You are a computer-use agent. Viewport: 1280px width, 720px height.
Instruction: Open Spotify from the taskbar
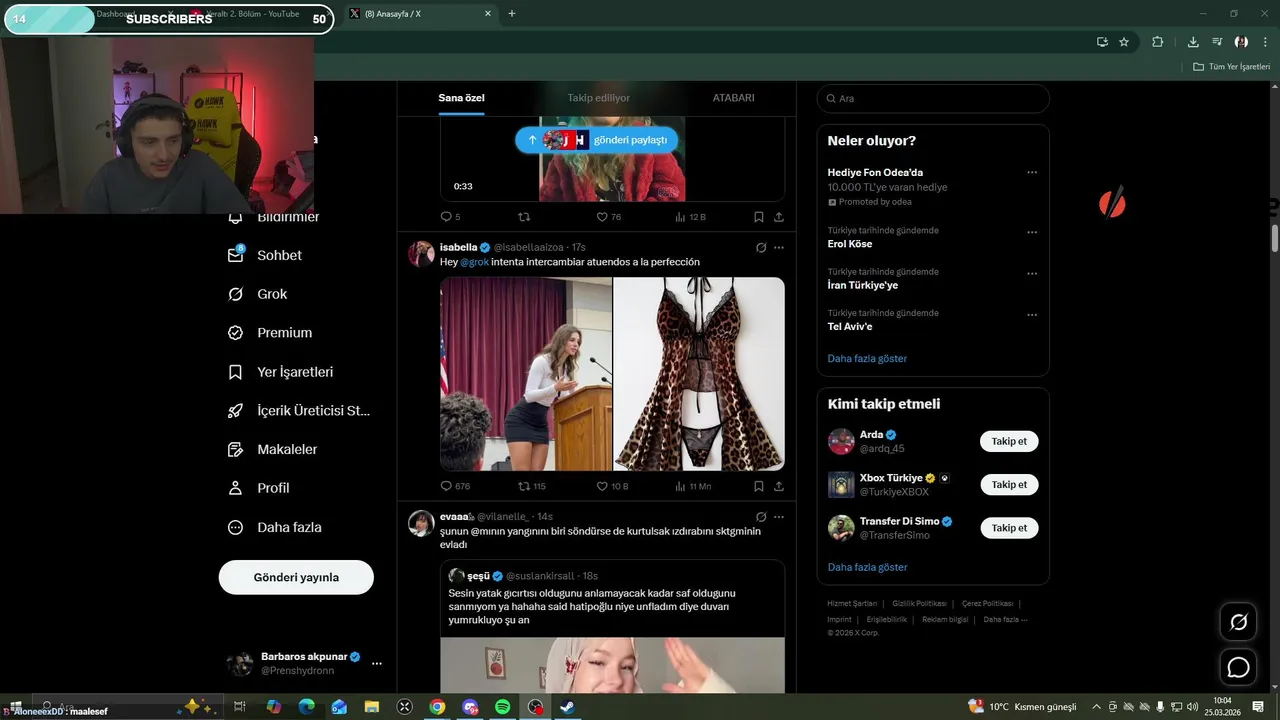coord(503,707)
